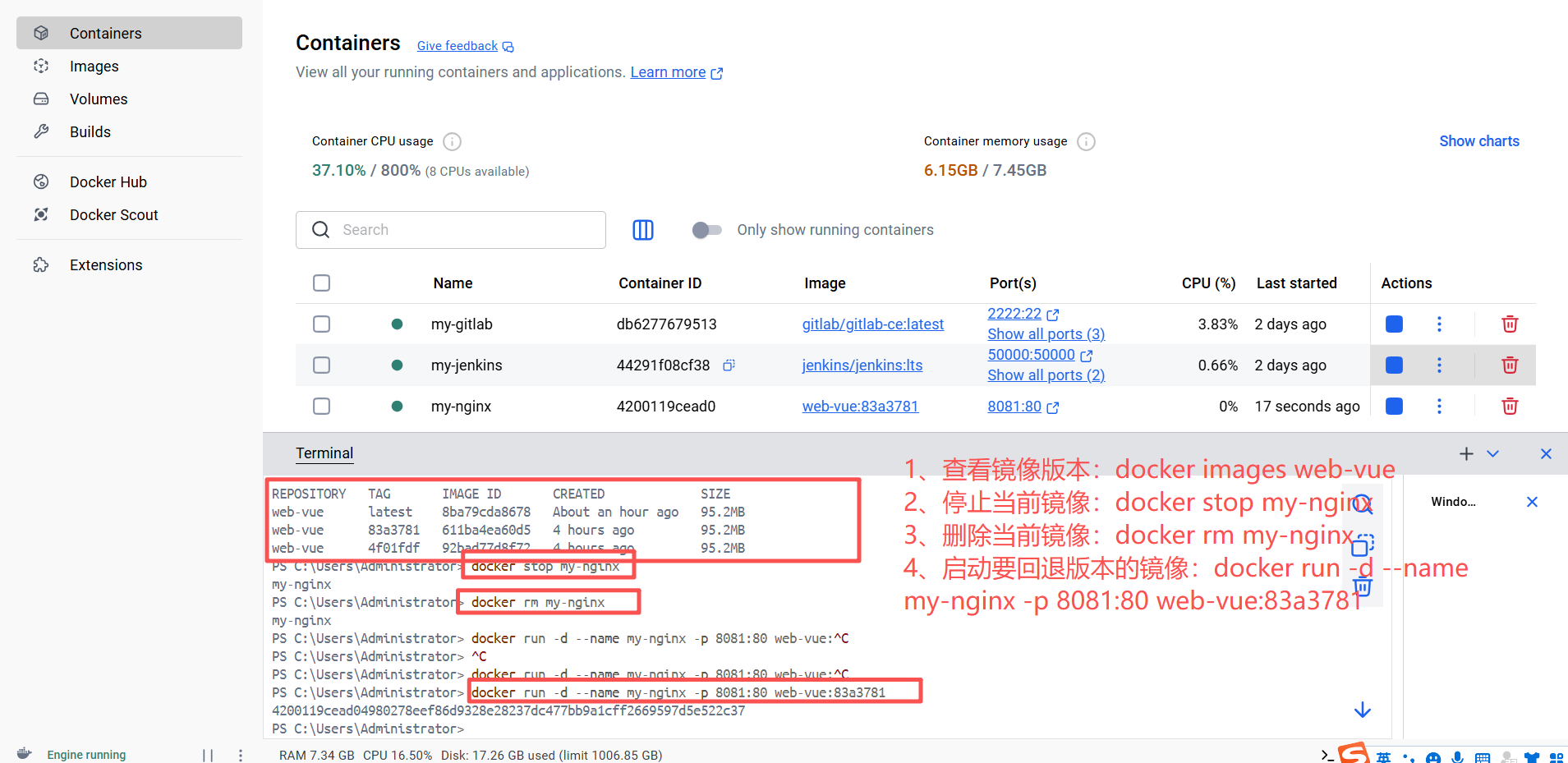The image size is (1568, 763).
Task: Jump to terminal bottom with down arrow
Action: tap(1363, 710)
